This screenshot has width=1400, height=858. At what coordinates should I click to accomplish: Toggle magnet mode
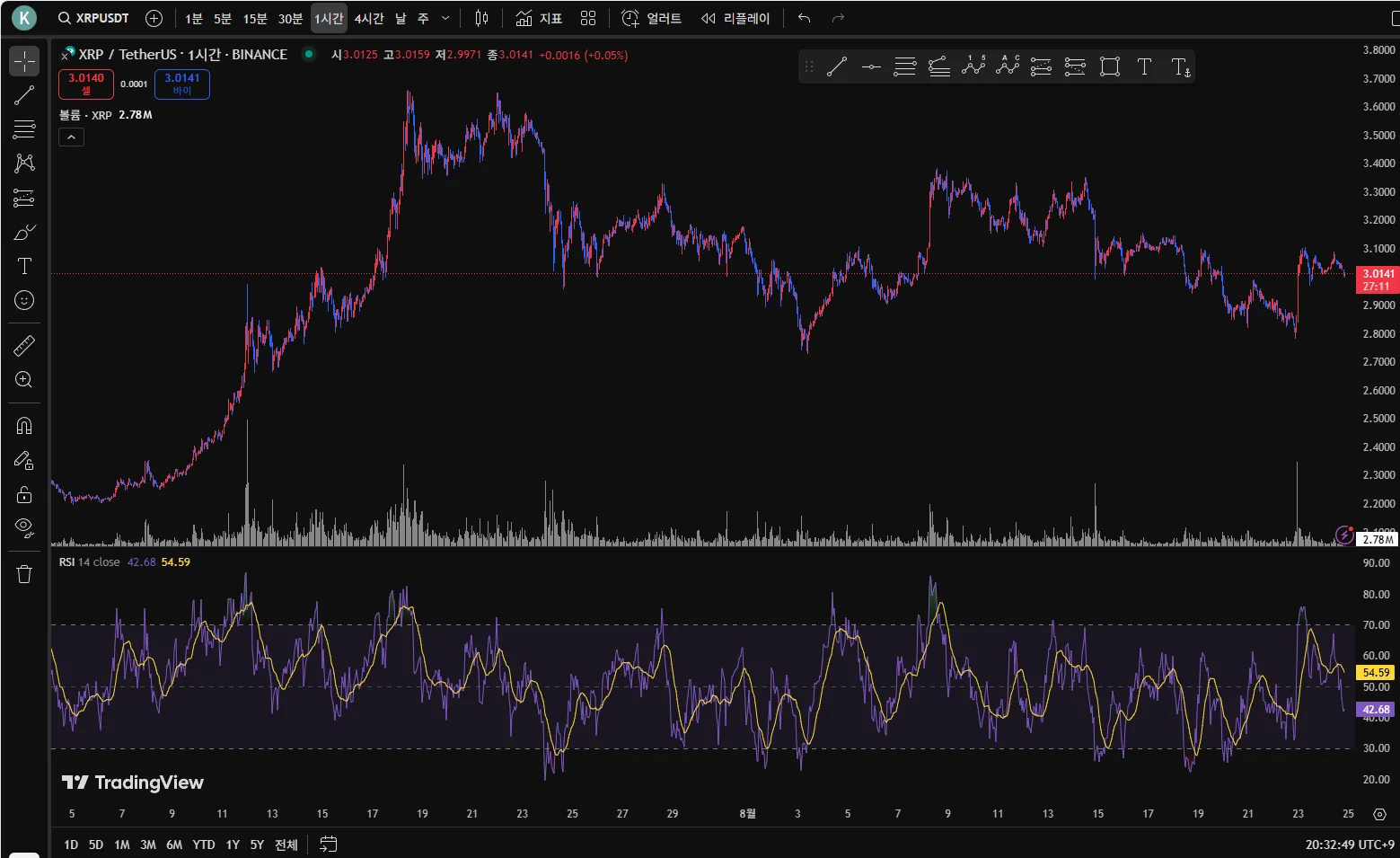click(24, 426)
